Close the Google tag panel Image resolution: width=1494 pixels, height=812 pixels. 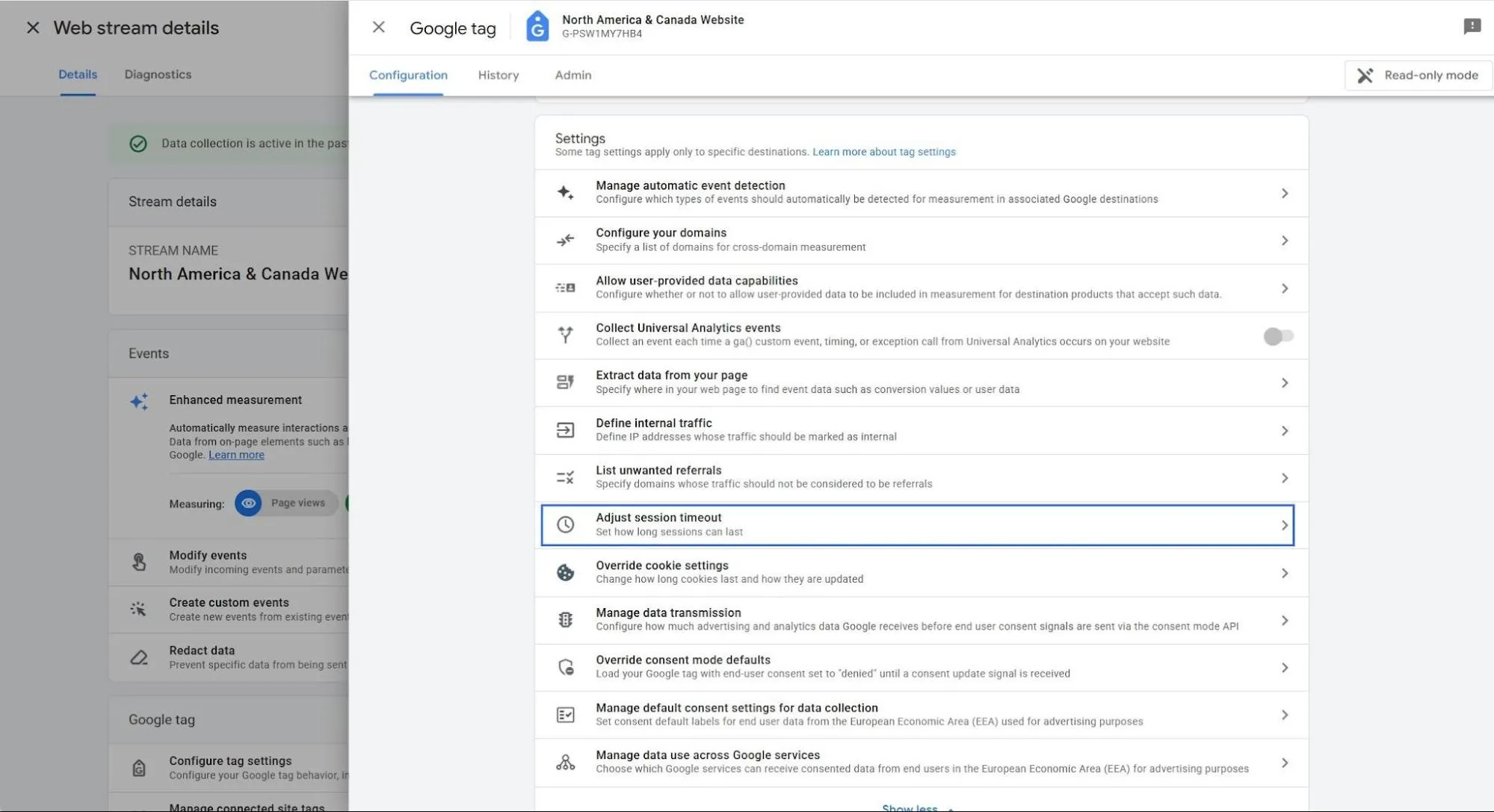[379, 28]
